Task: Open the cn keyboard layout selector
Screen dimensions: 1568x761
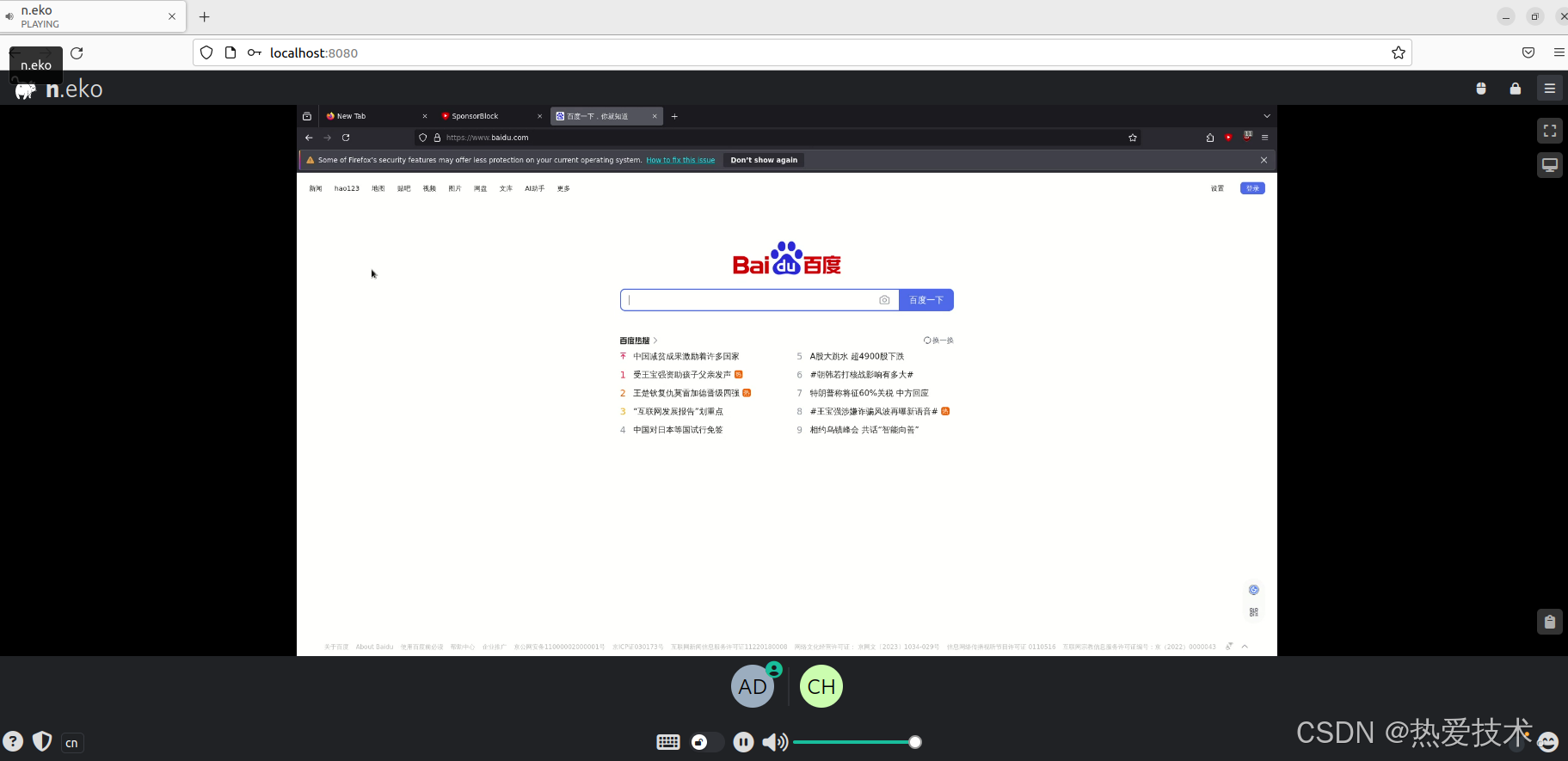Action: point(72,743)
